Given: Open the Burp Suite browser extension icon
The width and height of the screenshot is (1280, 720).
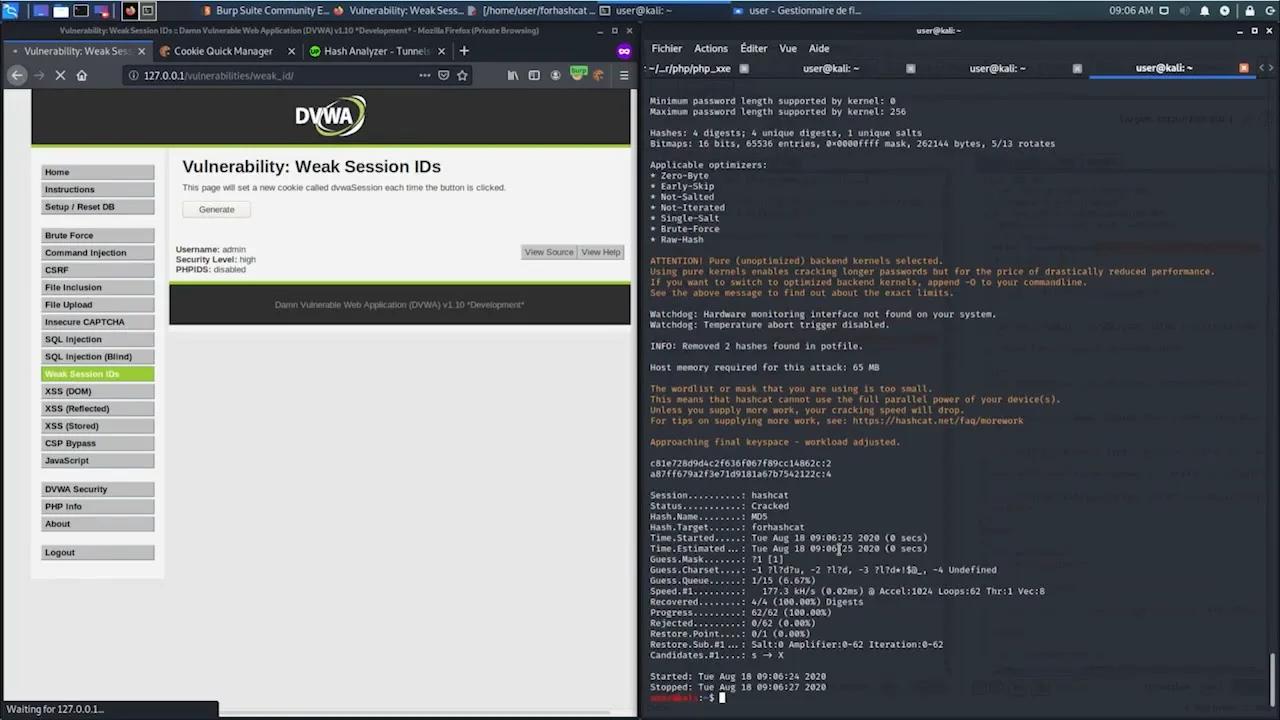Looking at the screenshot, I should (578, 75).
